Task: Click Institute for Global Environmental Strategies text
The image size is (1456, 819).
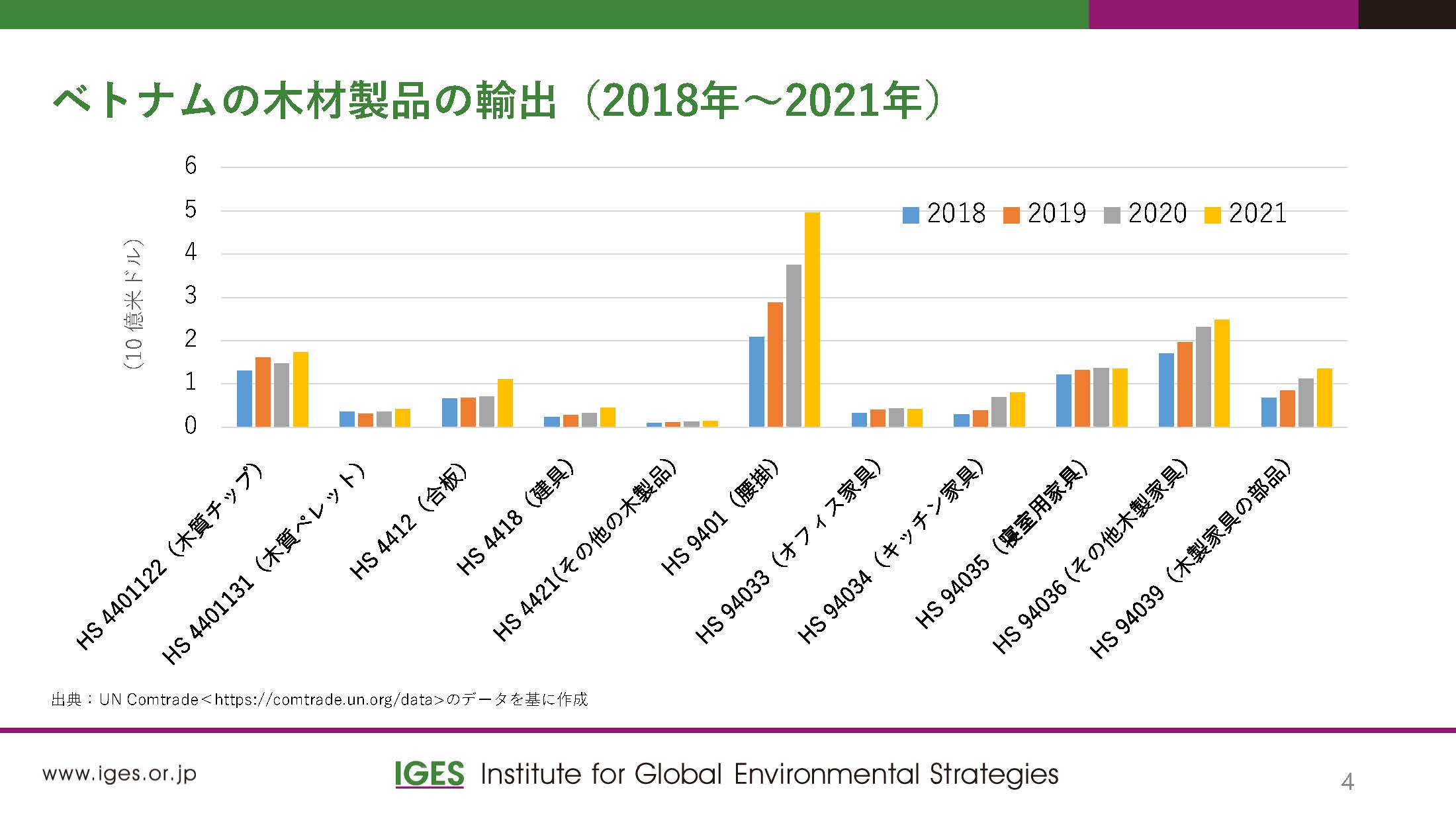Action: point(770,774)
